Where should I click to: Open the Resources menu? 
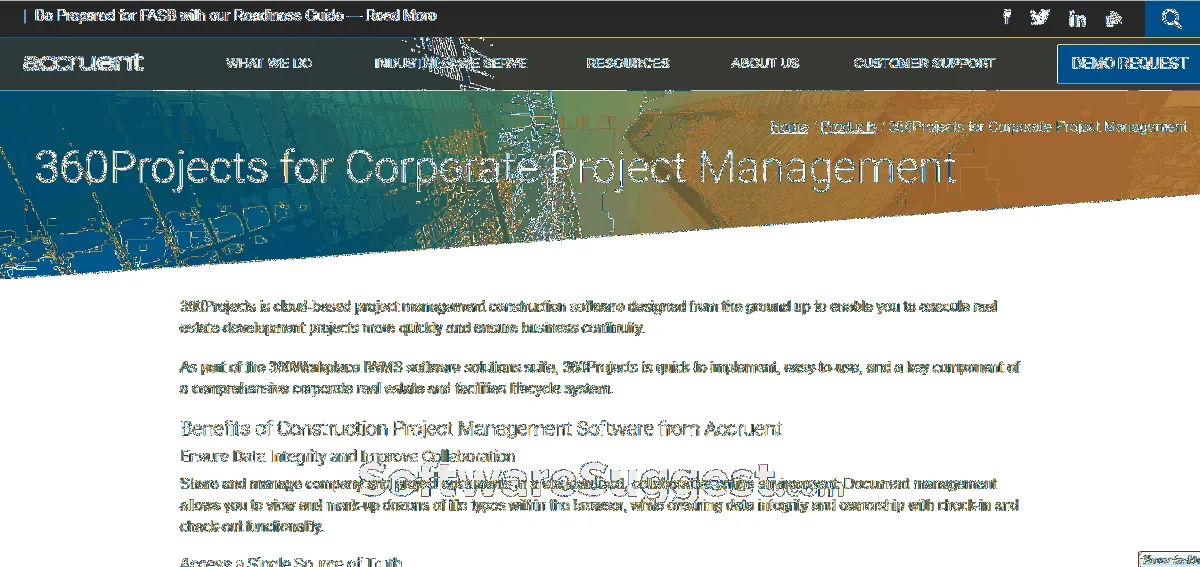(x=628, y=63)
